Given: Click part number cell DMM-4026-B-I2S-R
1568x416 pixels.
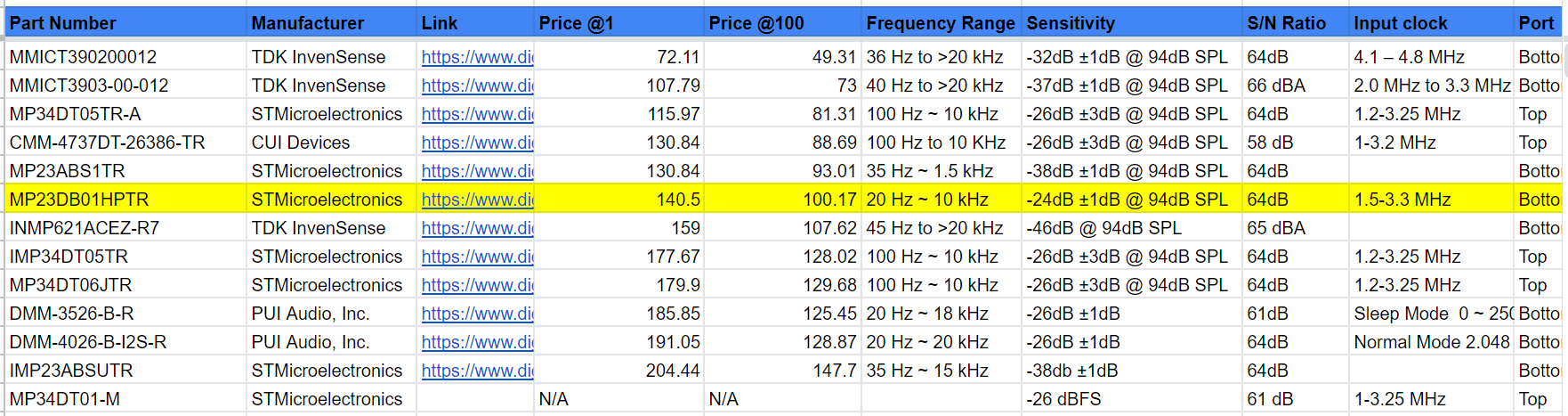Looking at the screenshot, I should (x=125, y=342).
